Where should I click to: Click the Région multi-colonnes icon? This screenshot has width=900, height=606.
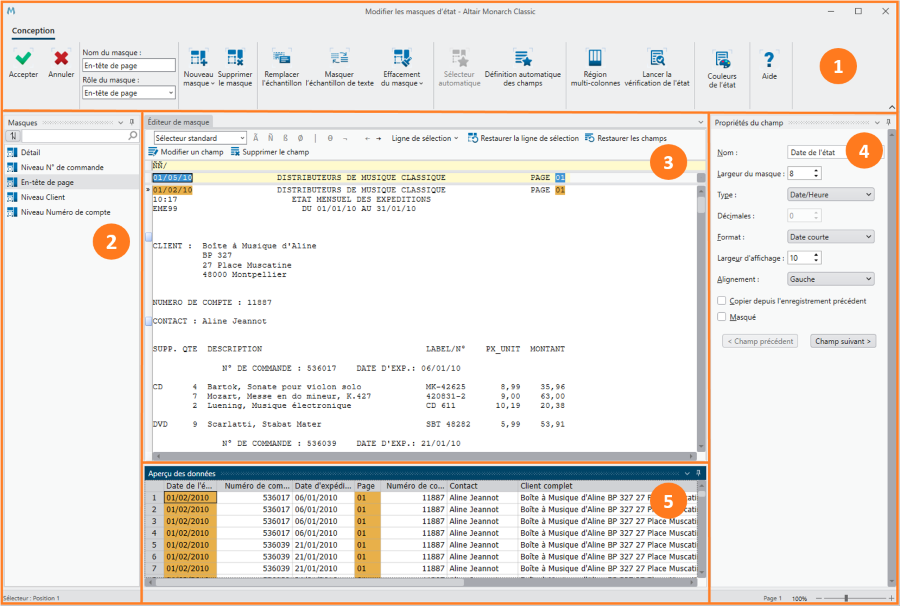coord(596,58)
